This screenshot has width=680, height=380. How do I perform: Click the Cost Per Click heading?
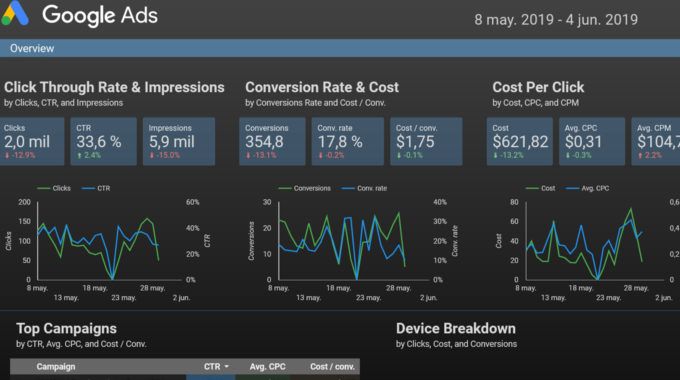click(538, 87)
